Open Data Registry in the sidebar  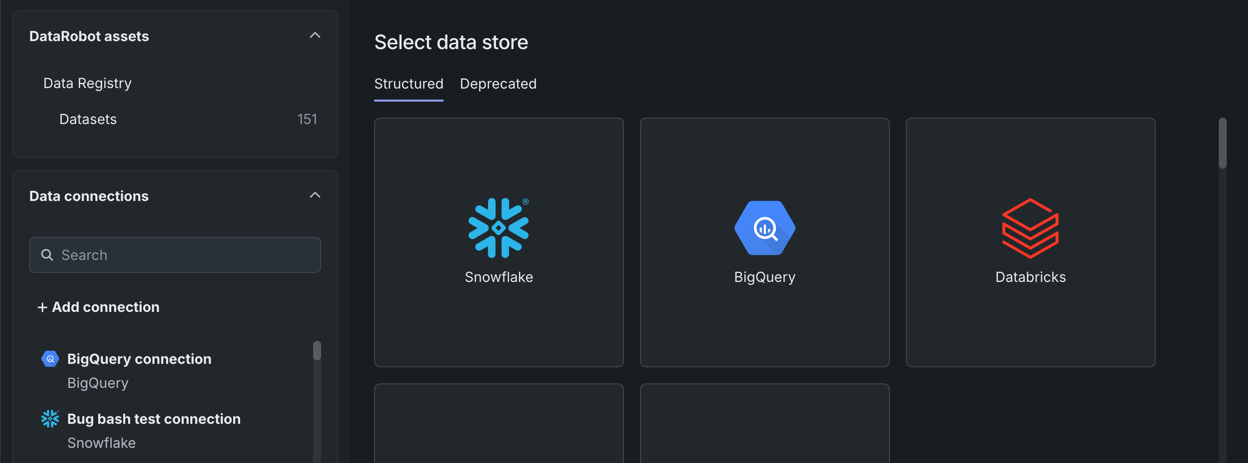pyautogui.click(x=87, y=83)
